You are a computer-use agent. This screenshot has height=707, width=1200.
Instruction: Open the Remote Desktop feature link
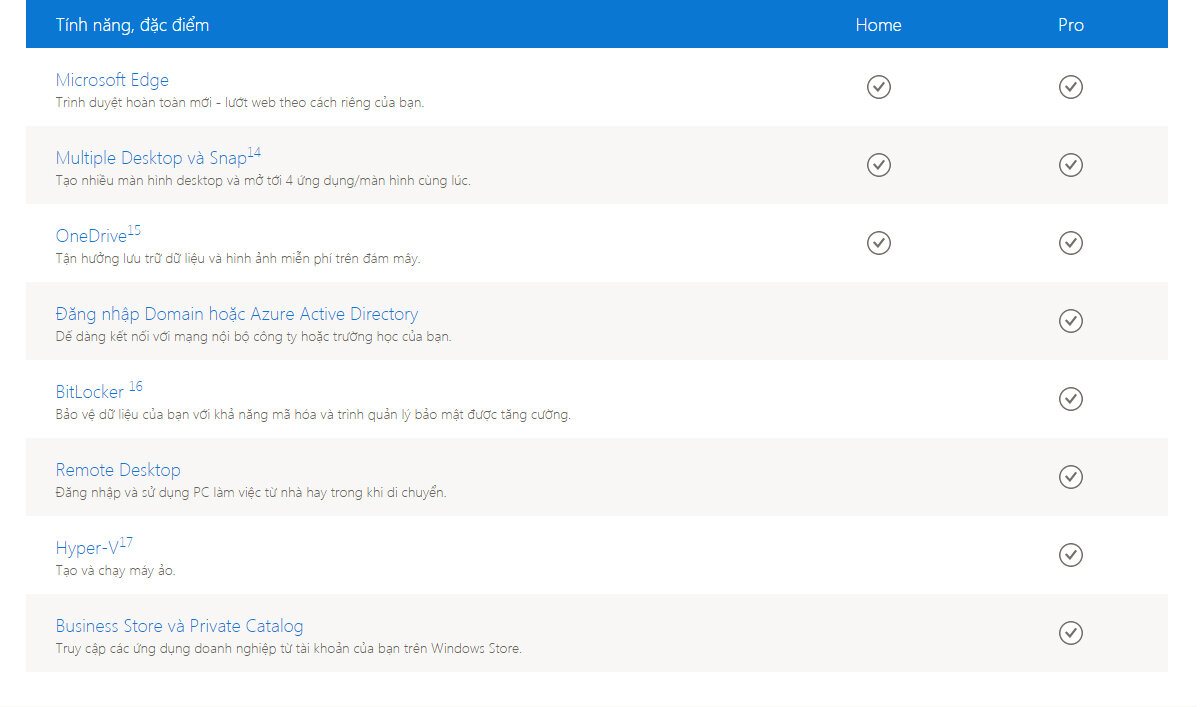(118, 470)
